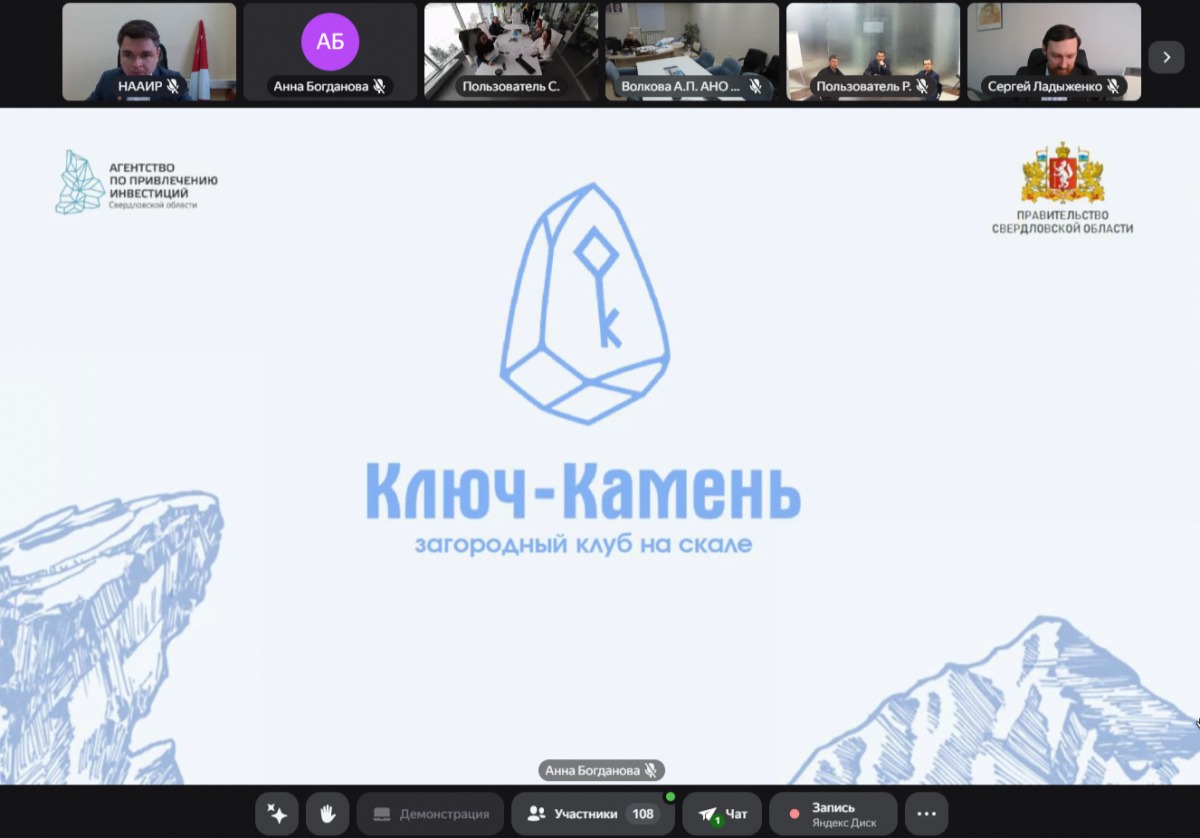This screenshot has height=838, width=1200.
Task: Click the sparkle effects icon in bottom toolbar
Action: (x=277, y=814)
